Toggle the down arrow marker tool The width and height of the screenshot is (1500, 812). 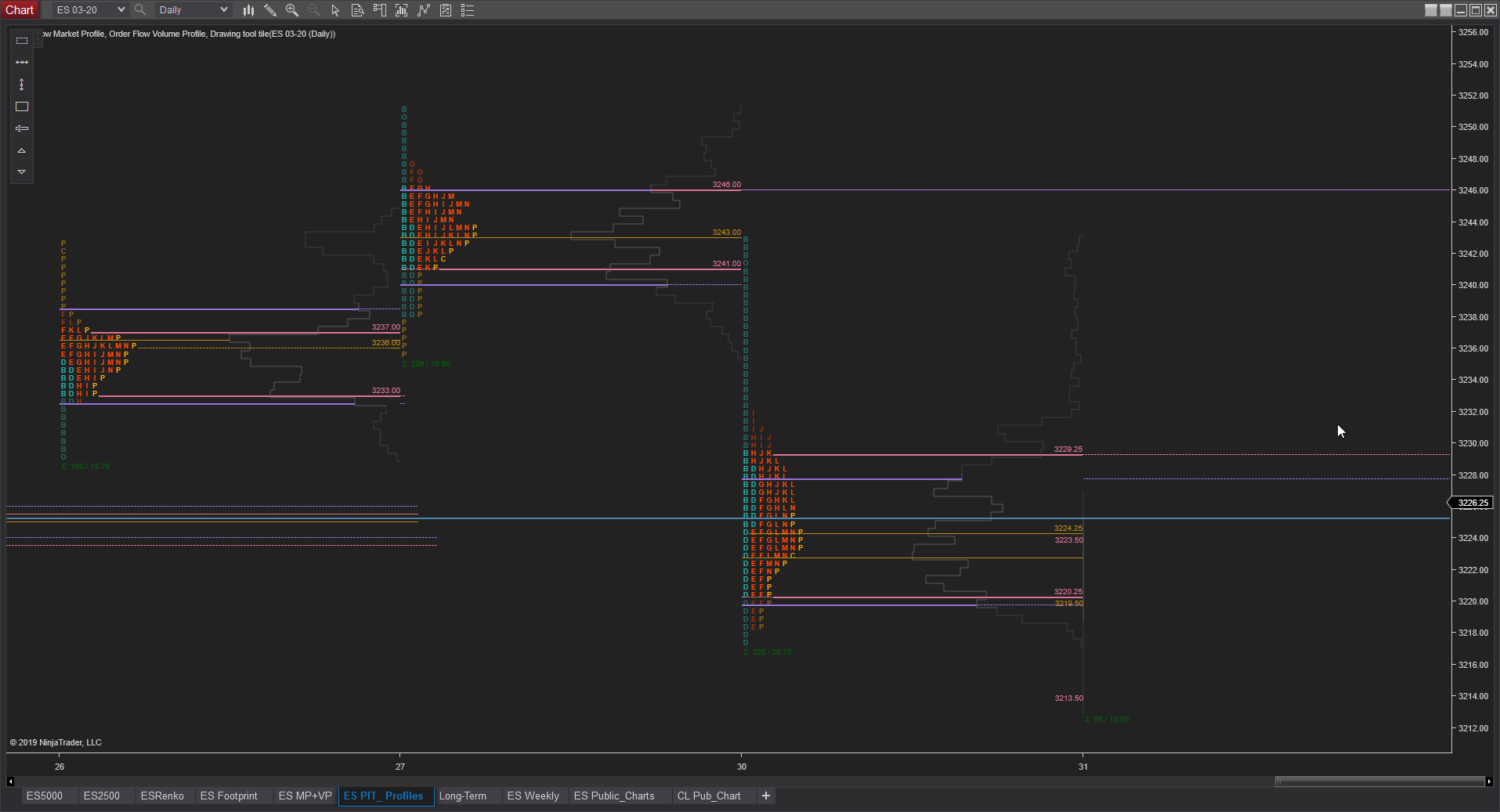pos(21,171)
